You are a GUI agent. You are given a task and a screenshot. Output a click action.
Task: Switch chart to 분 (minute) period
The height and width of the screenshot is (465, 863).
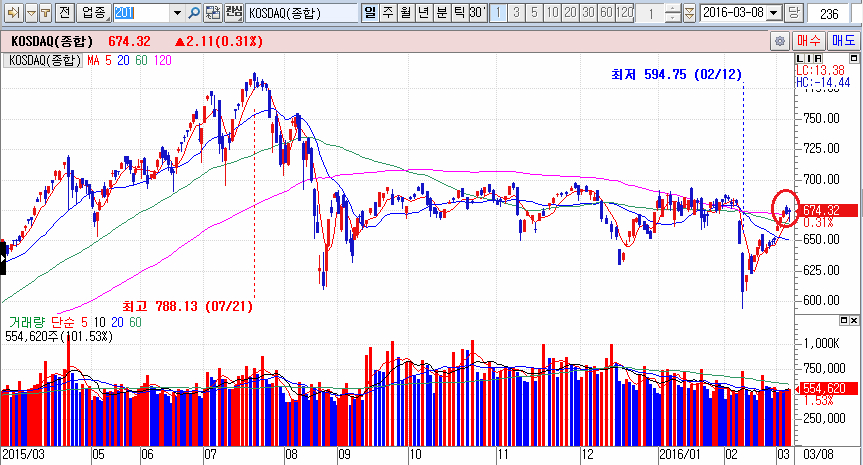coord(441,13)
